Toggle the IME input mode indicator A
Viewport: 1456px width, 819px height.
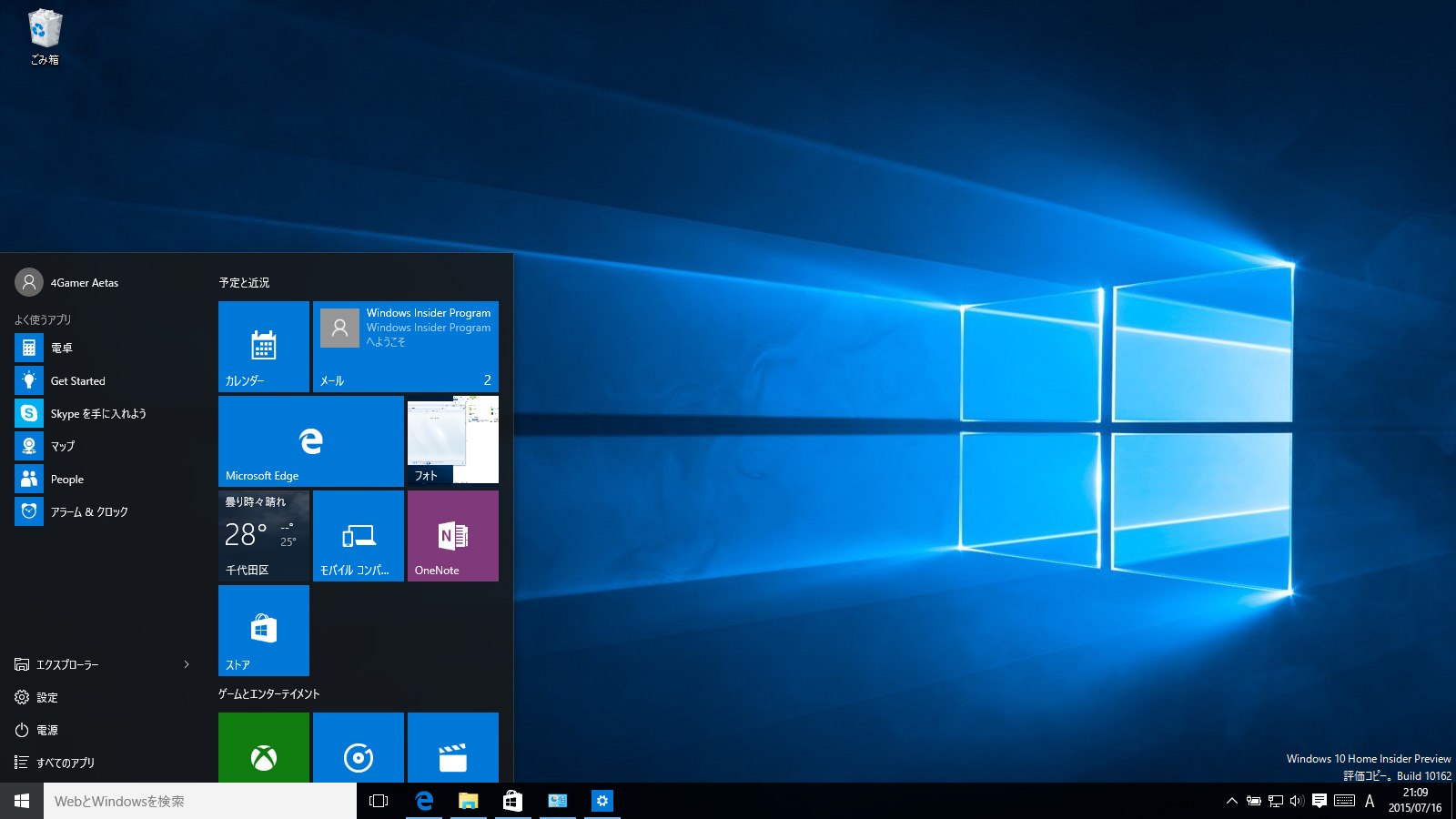(x=1370, y=801)
